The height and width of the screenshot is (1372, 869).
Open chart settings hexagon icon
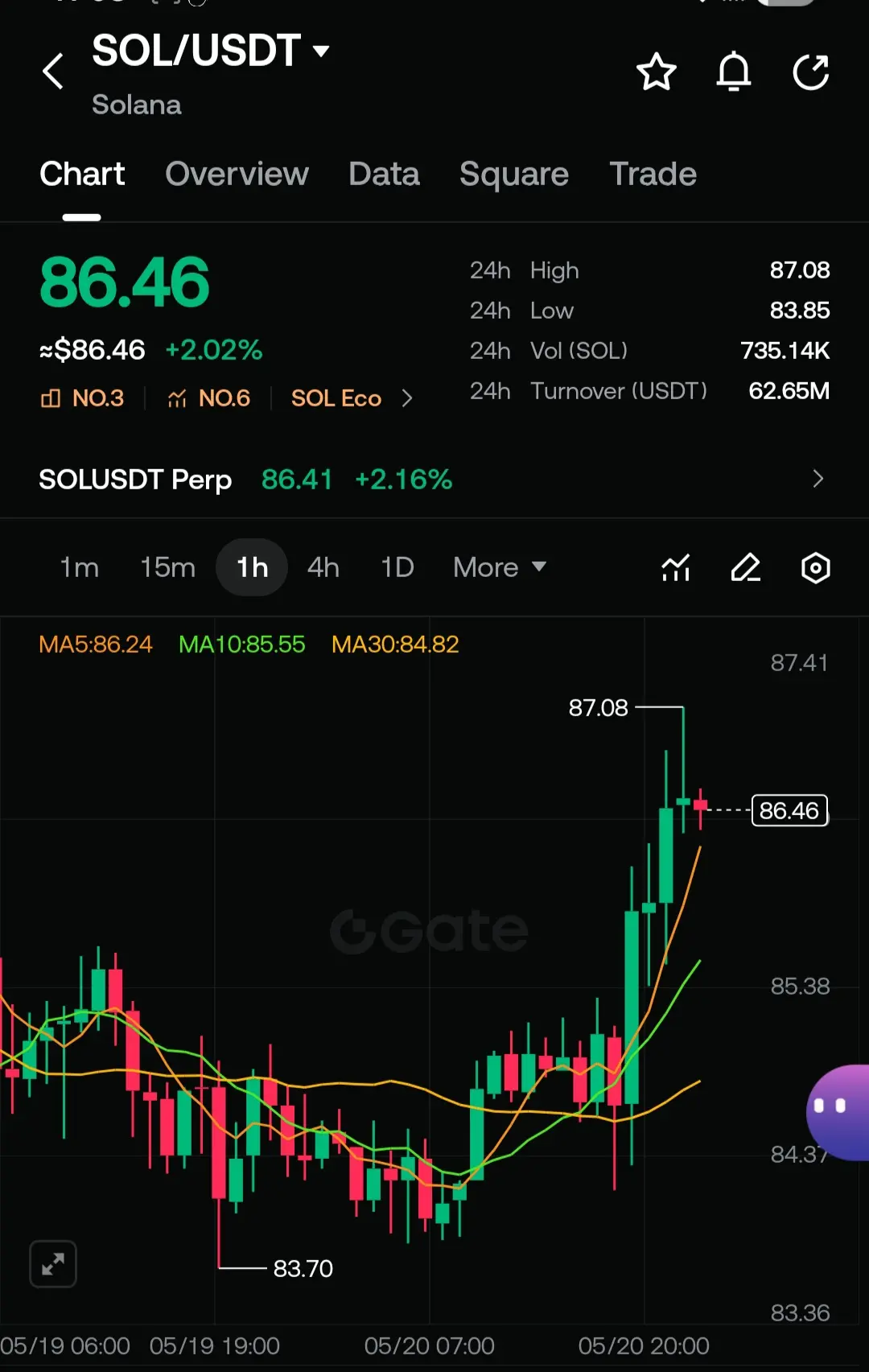(x=815, y=567)
